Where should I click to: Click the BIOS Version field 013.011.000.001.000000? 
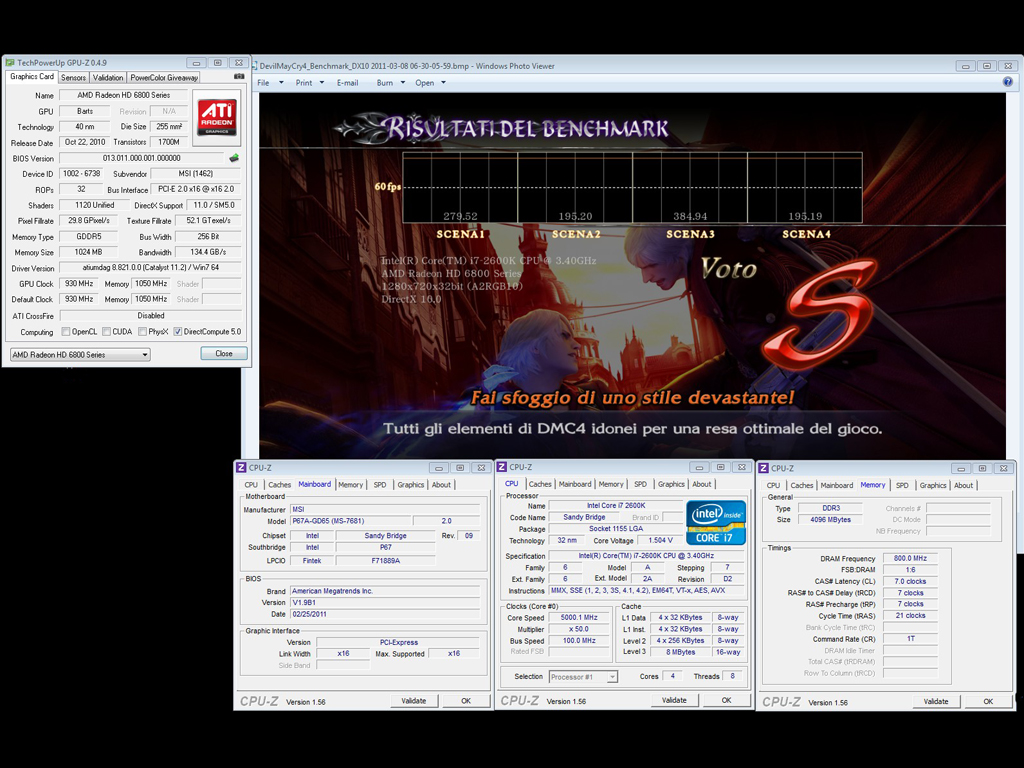pos(142,158)
